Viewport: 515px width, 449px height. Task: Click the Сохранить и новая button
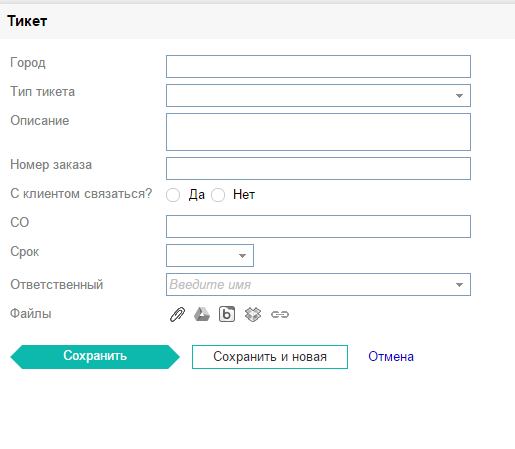[x=270, y=357]
